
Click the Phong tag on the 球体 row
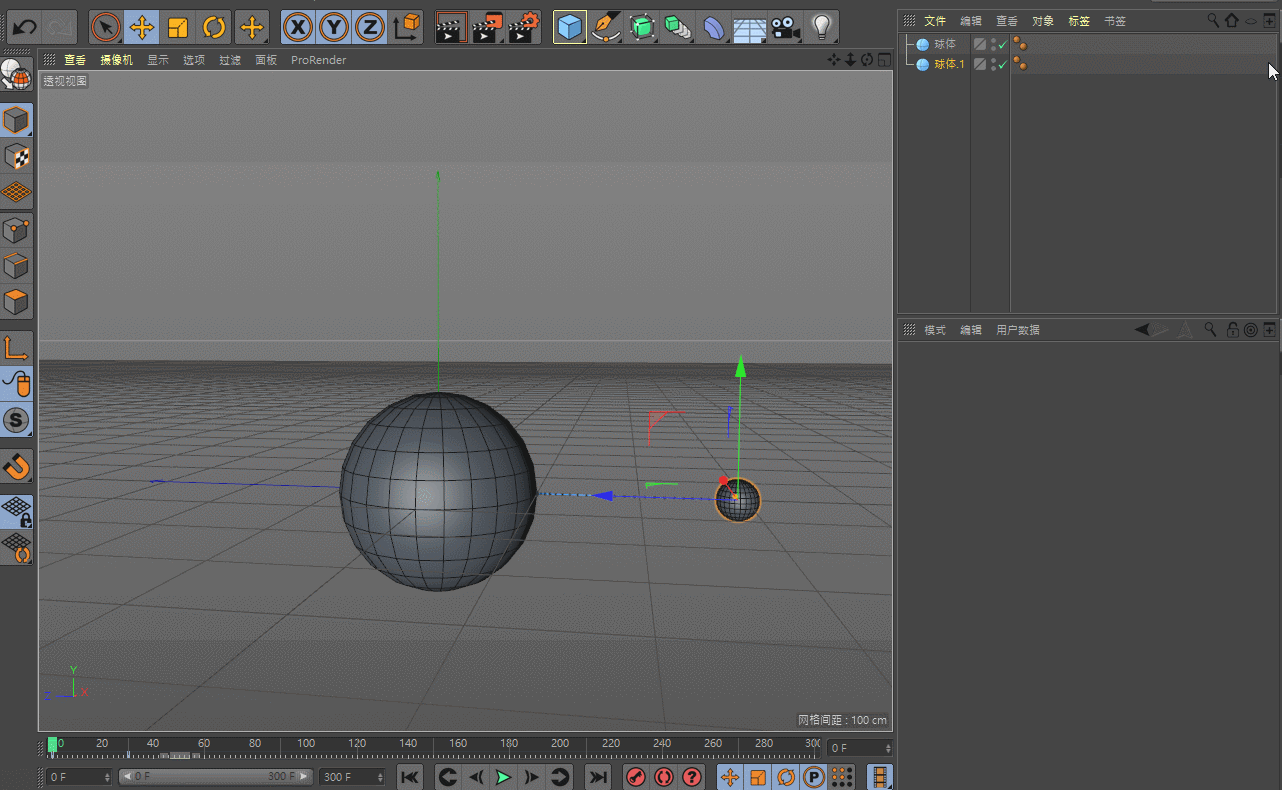pos(1020,44)
